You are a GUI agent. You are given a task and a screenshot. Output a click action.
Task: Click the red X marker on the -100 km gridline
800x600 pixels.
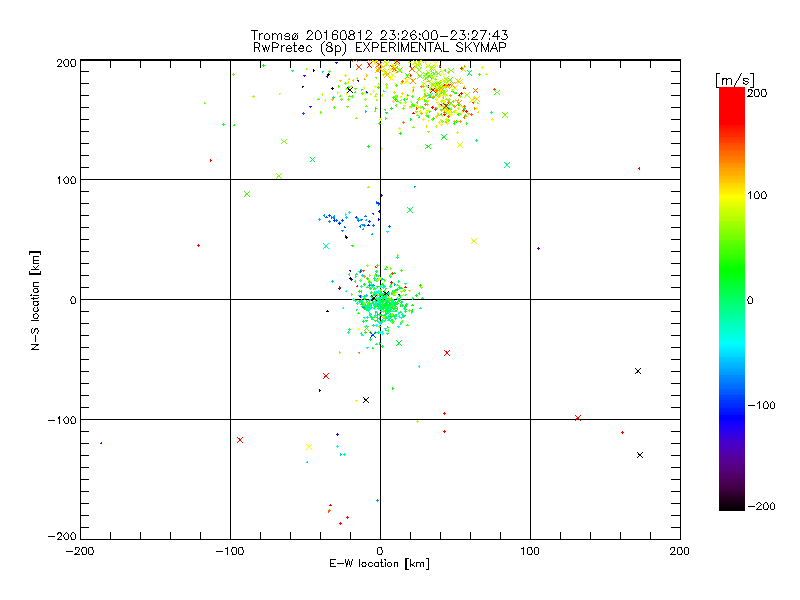578,418
